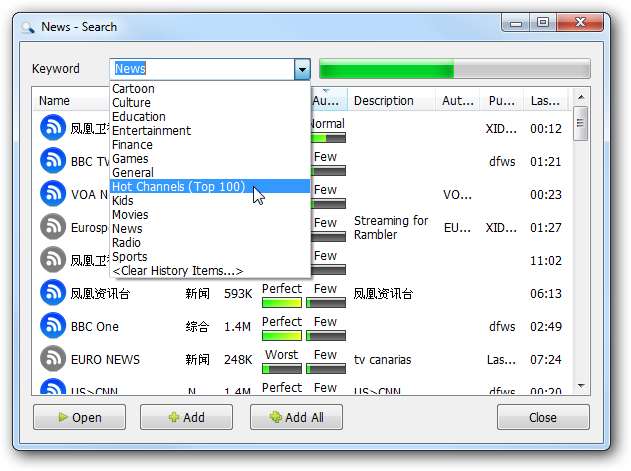Click the Streaming for Rambler description
This screenshot has width=631, height=471.
(391, 227)
